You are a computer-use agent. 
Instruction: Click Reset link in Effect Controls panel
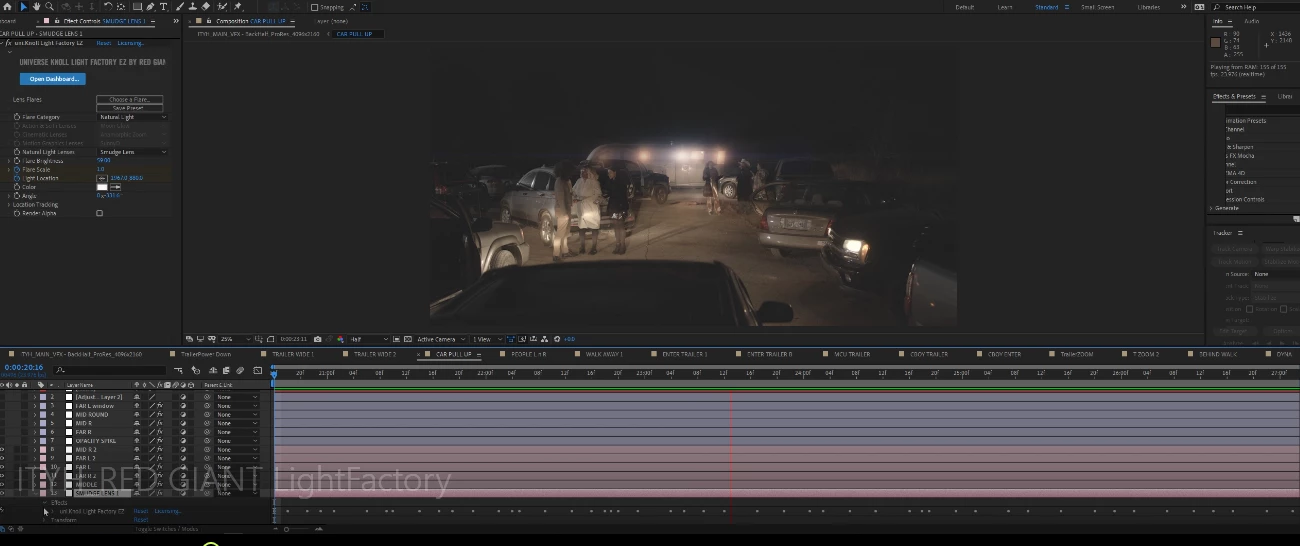pos(104,43)
